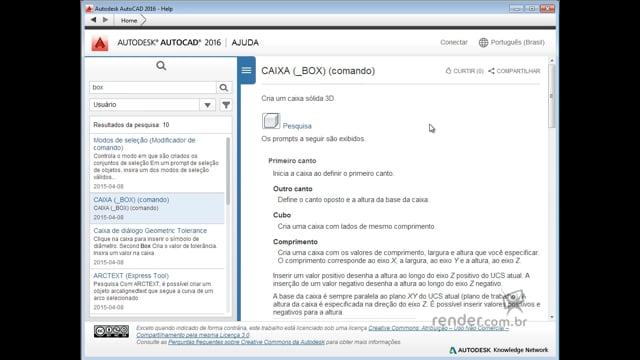Focus the search field containing 'box'

pyautogui.click(x=153, y=87)
